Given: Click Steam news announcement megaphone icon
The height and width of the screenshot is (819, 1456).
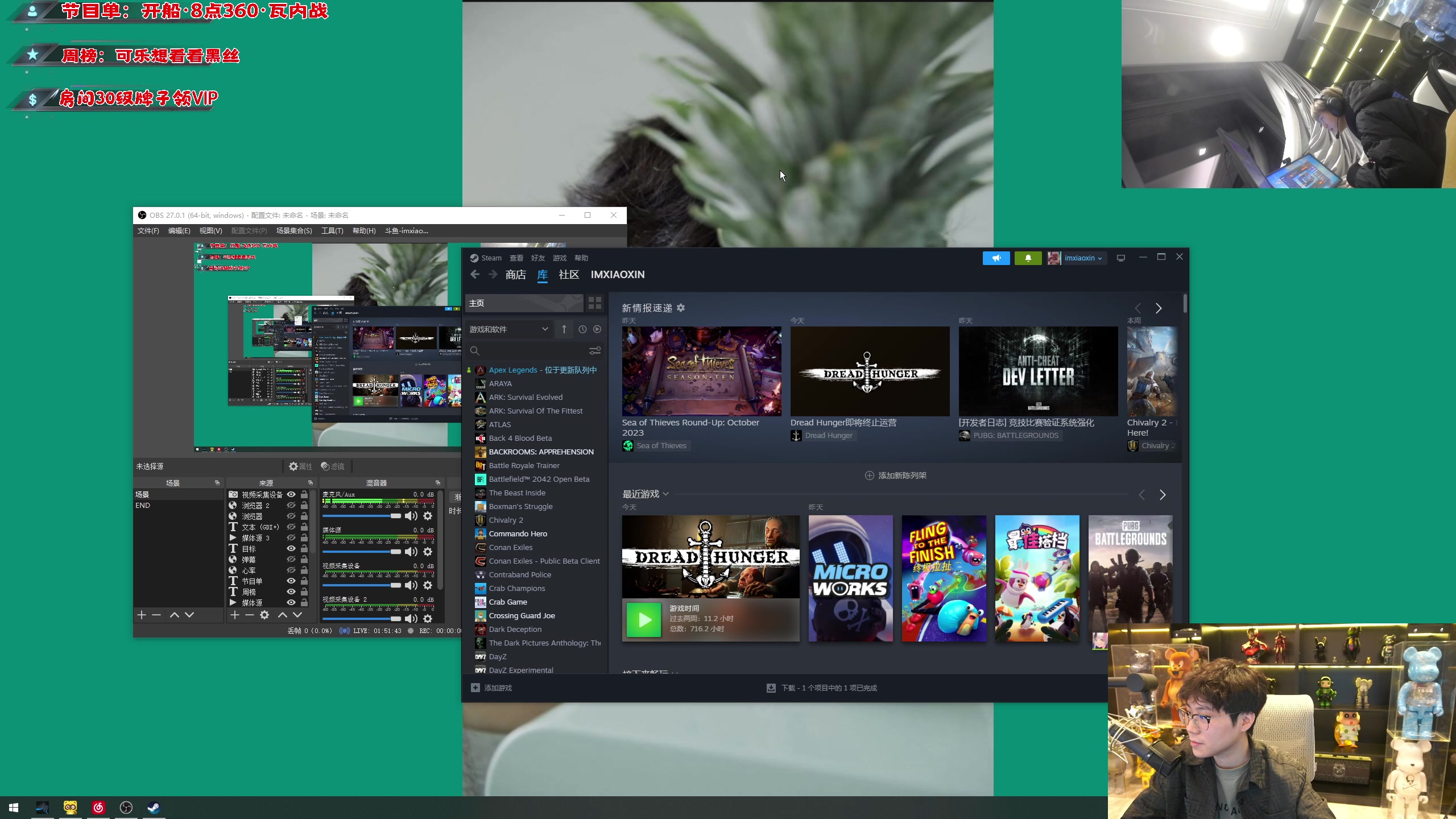Looking at the screenshot, I should click(x=996, y=258).
